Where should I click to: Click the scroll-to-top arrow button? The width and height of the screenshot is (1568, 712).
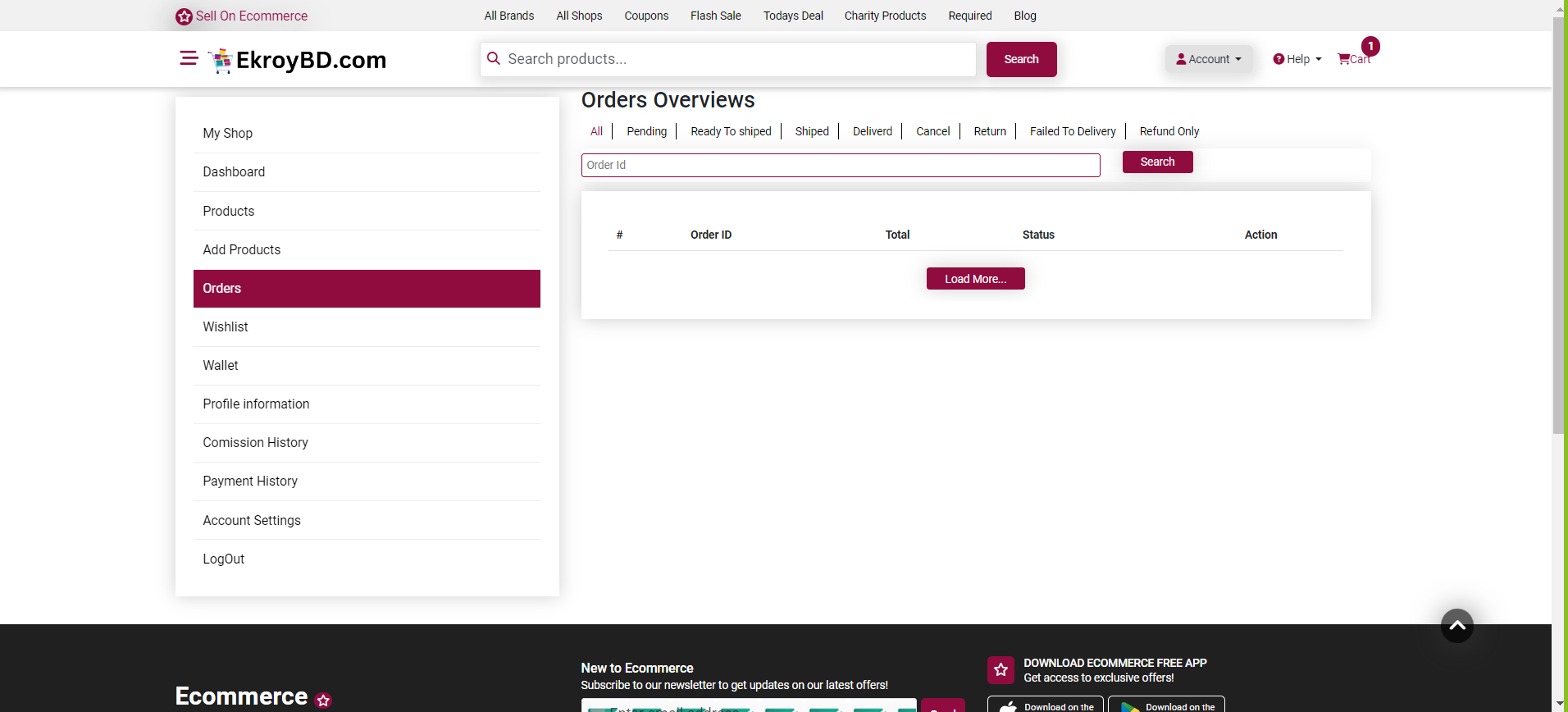(1456, 626)
